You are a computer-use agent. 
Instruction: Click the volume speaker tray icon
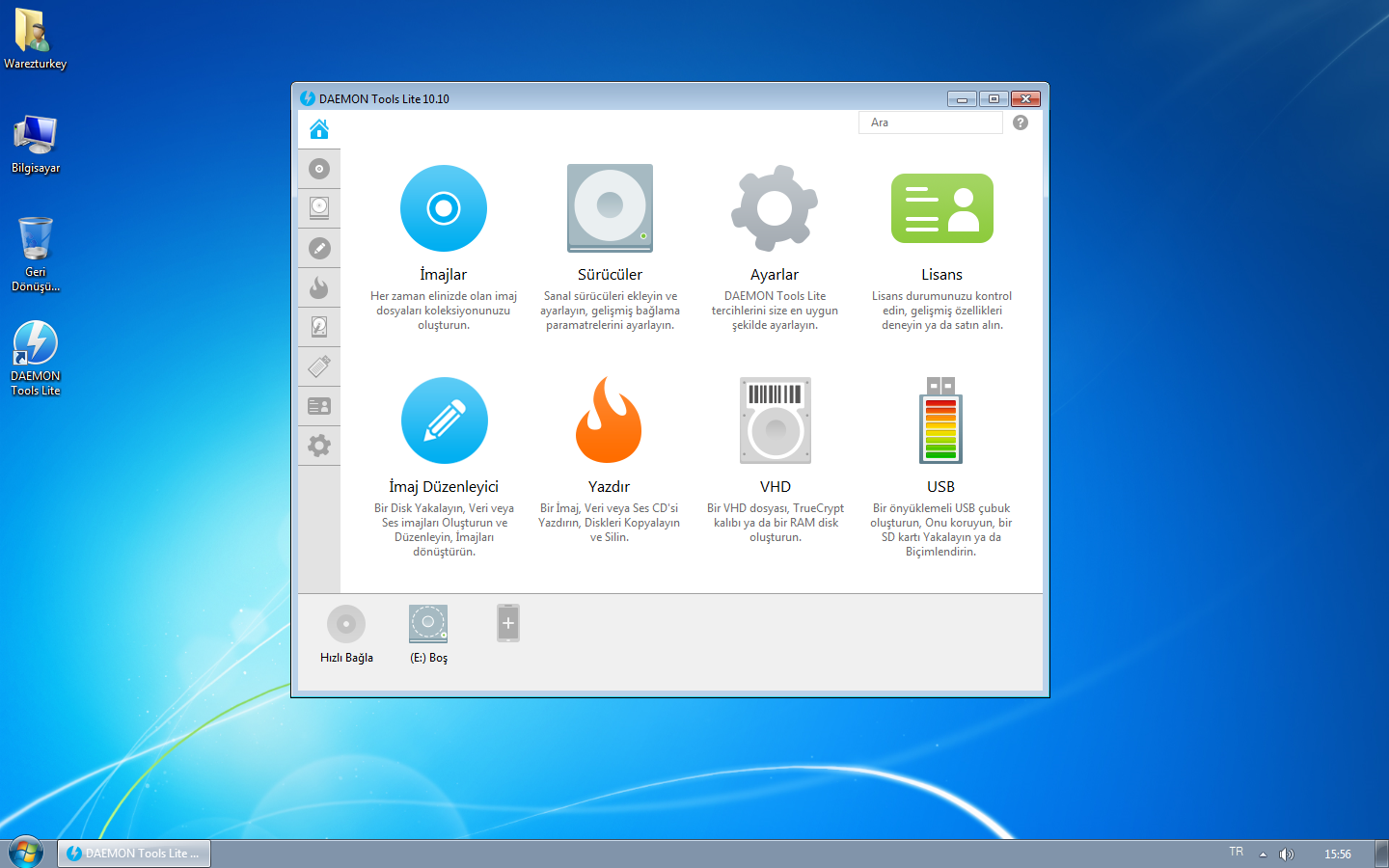(1287, 854)
